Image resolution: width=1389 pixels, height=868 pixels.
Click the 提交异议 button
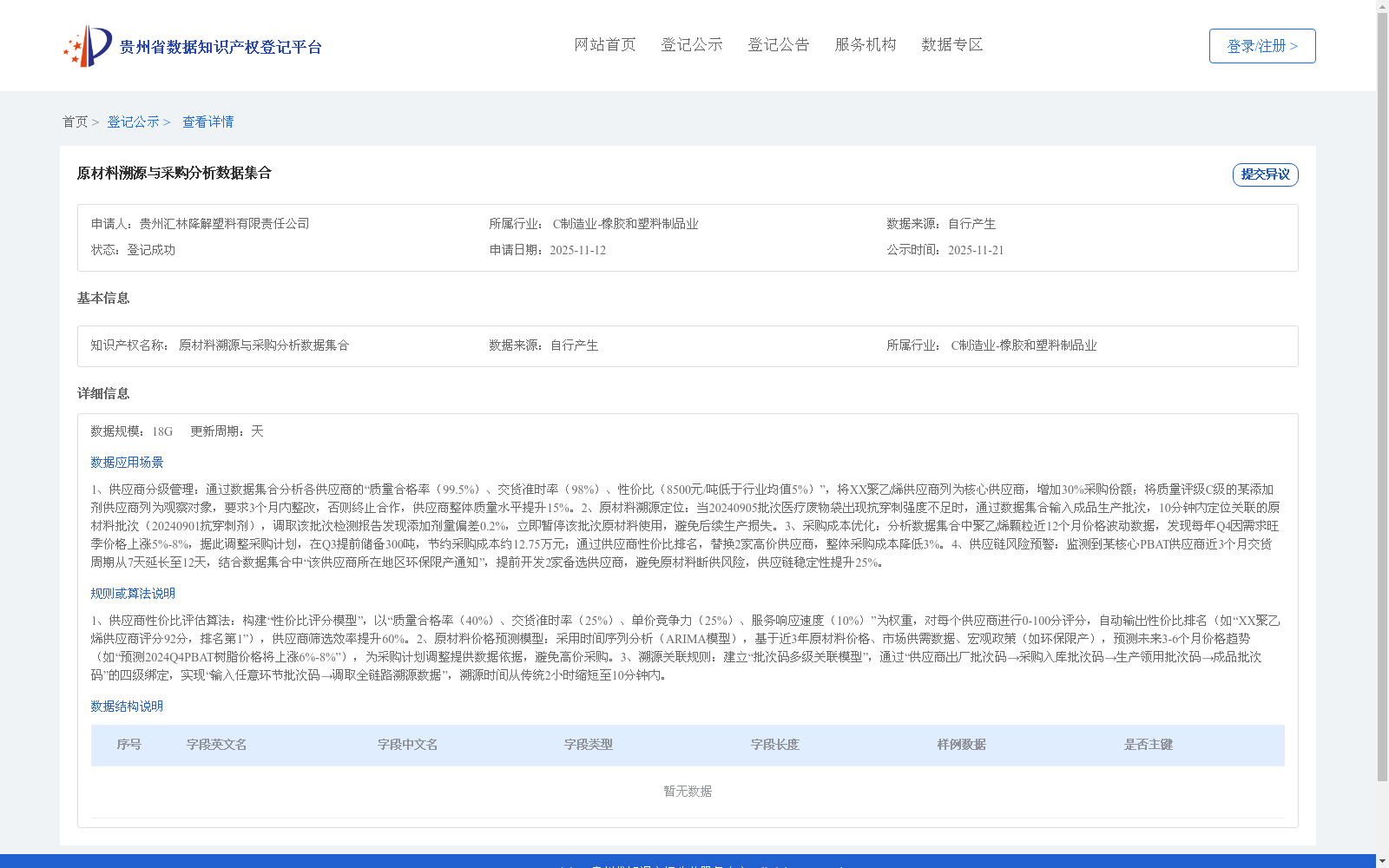1266,174
